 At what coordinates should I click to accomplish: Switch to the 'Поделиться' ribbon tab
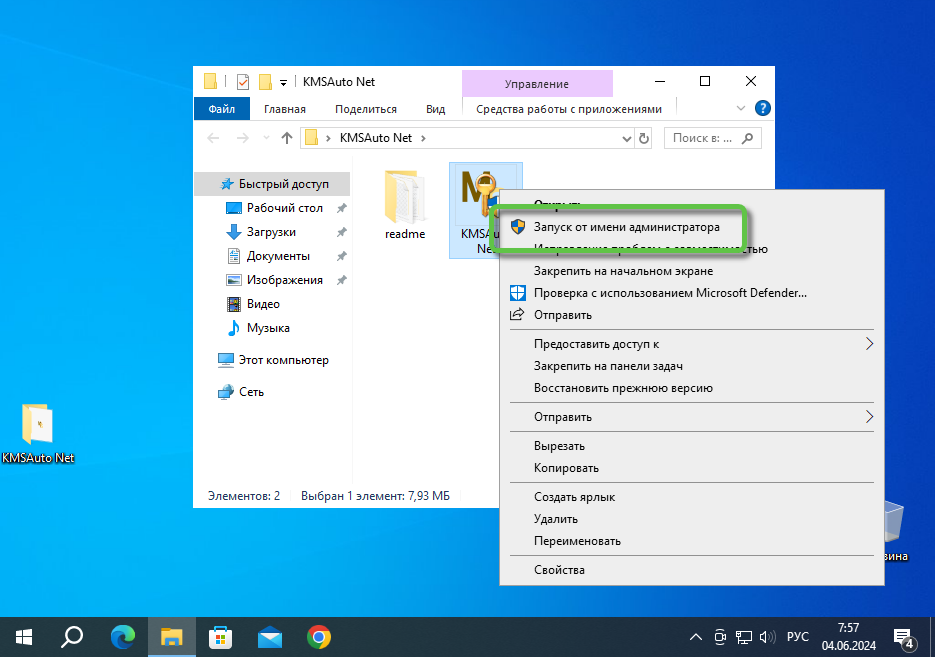coord(366,109)
